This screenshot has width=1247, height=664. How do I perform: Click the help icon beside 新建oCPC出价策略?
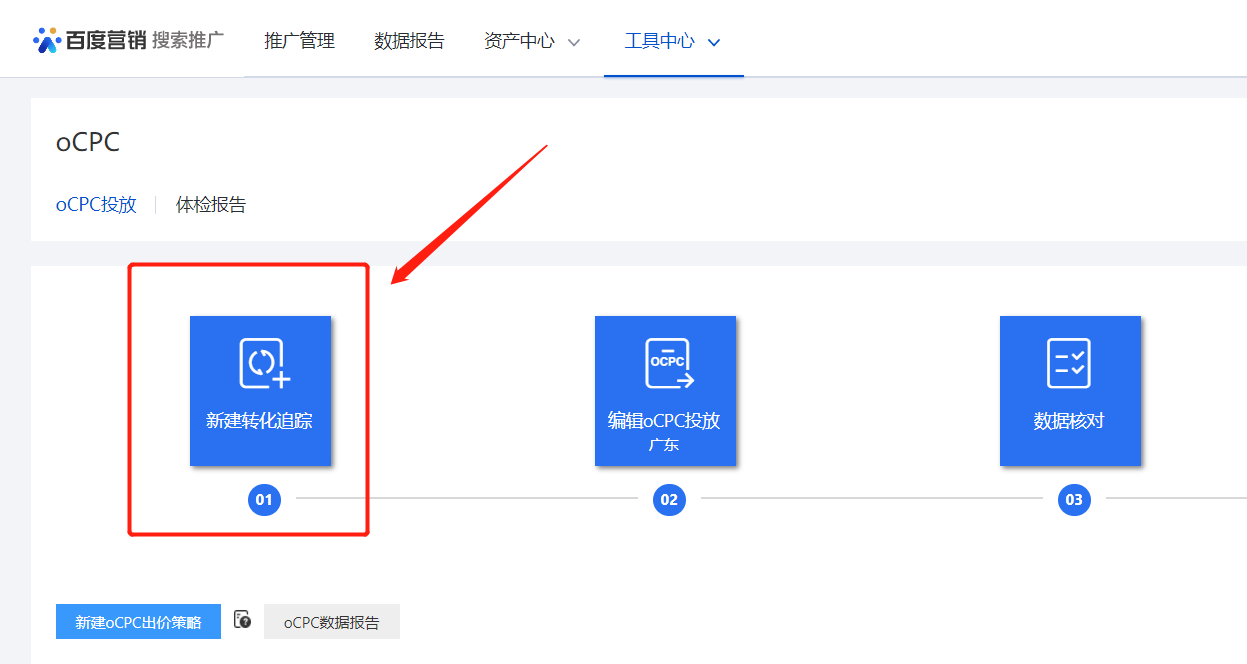242,620
